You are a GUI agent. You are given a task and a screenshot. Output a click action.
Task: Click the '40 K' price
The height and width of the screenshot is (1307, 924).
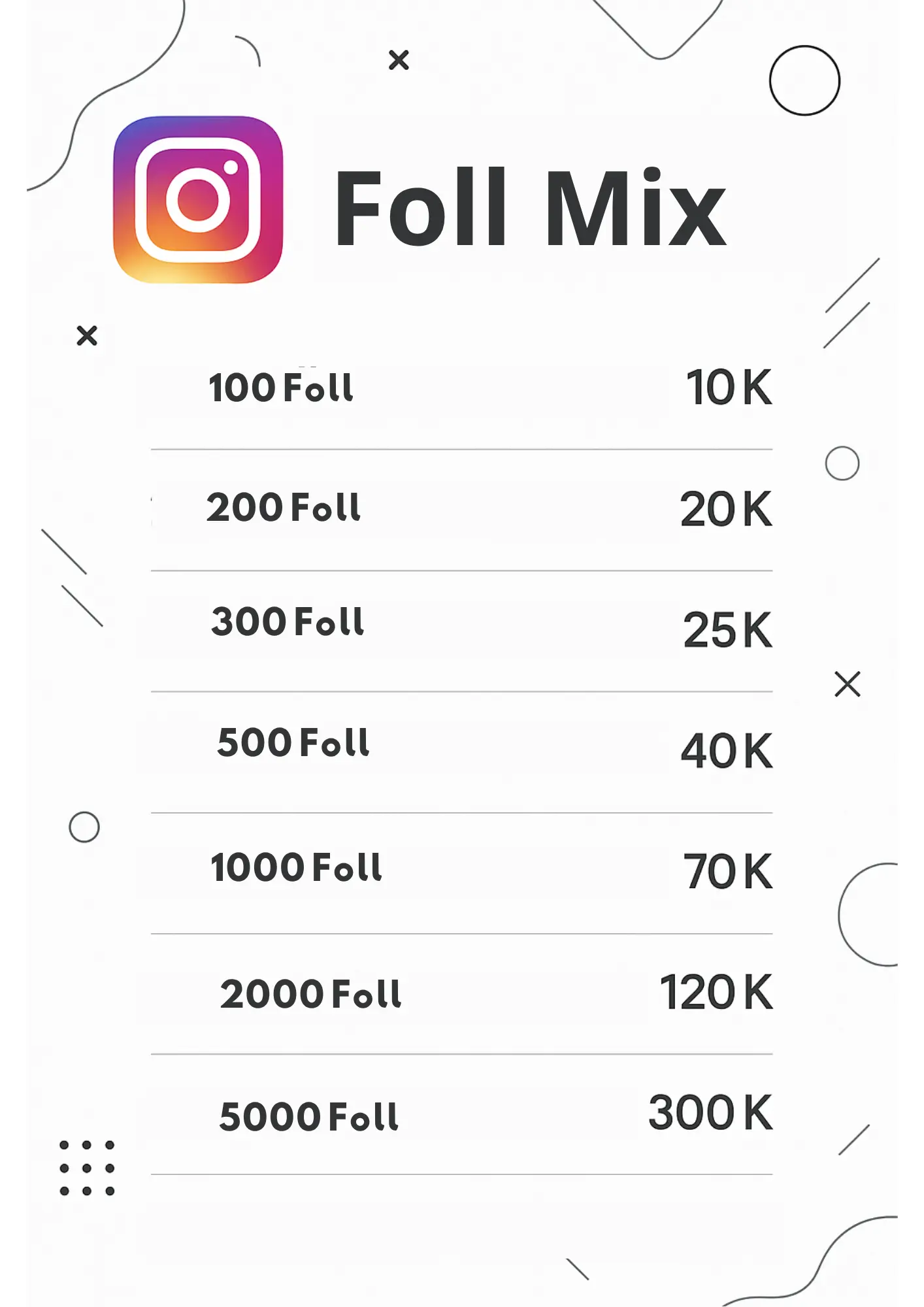point(727,751)
